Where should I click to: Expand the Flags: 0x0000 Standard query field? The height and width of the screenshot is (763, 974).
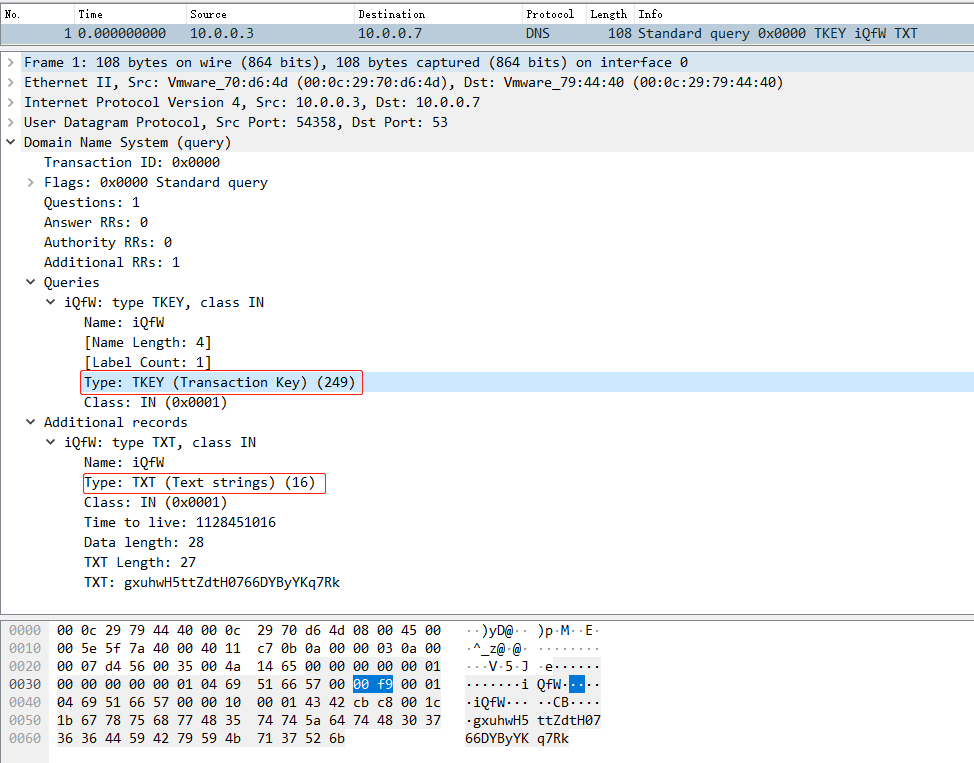click(x=29, y=182)
